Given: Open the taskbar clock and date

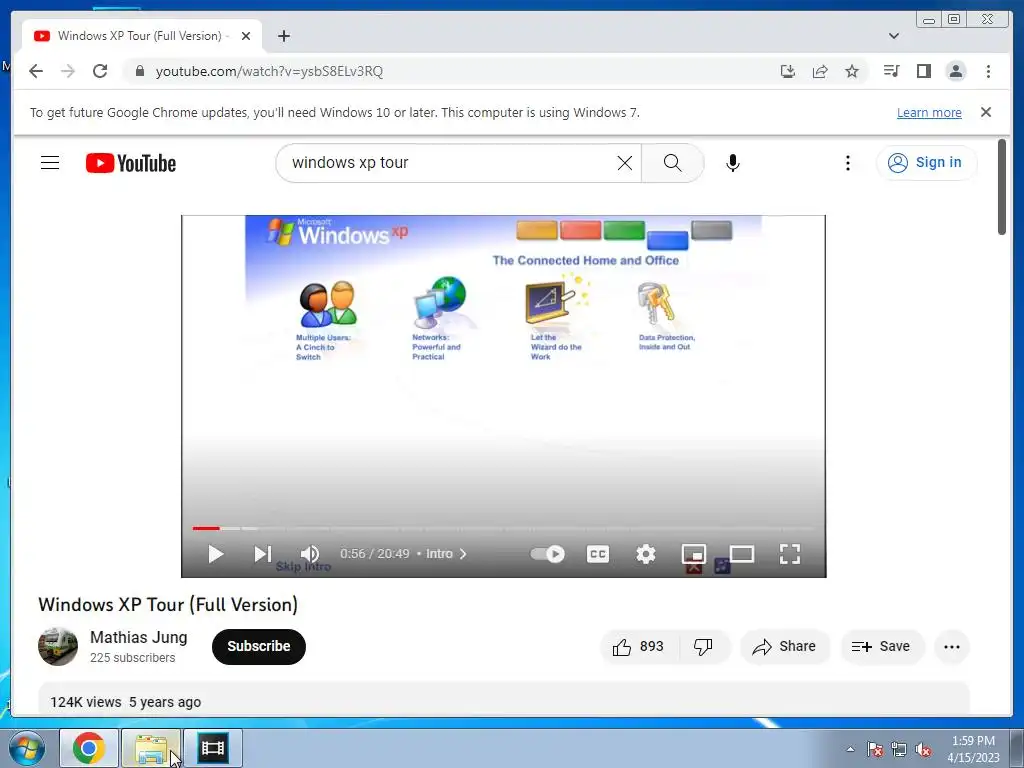Looking at the screenshot, I should click(x=973, y=749).
